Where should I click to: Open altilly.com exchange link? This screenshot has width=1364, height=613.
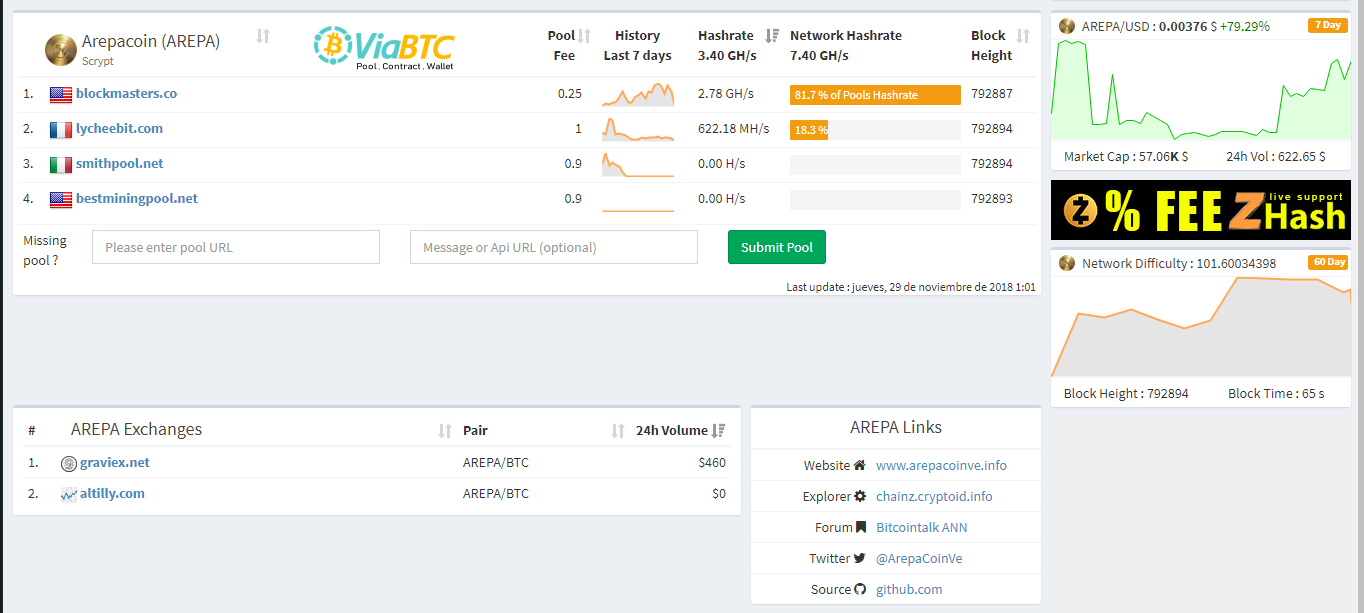112,493
